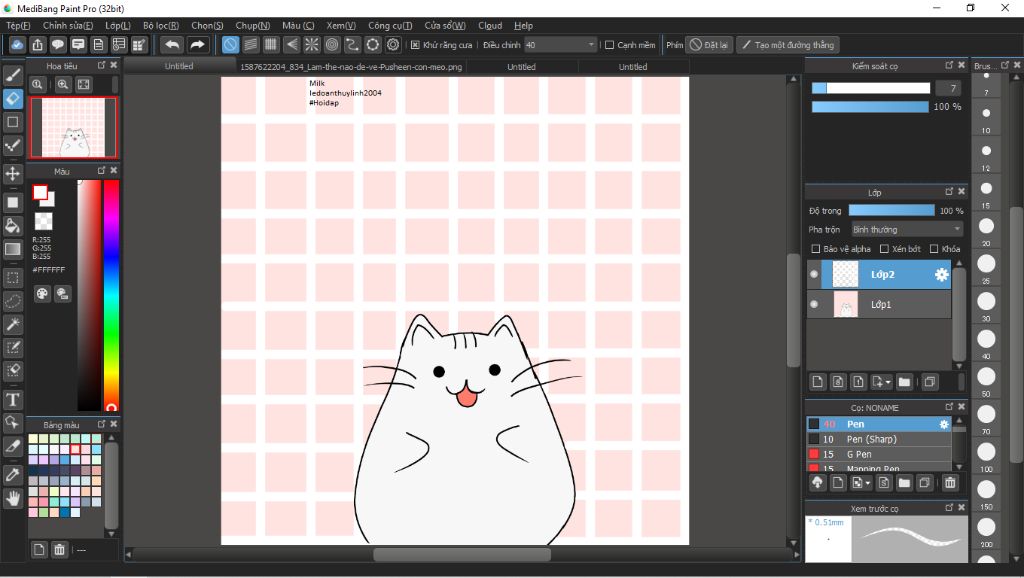
Task: Select the Hand tool
Action: (12, 499)
